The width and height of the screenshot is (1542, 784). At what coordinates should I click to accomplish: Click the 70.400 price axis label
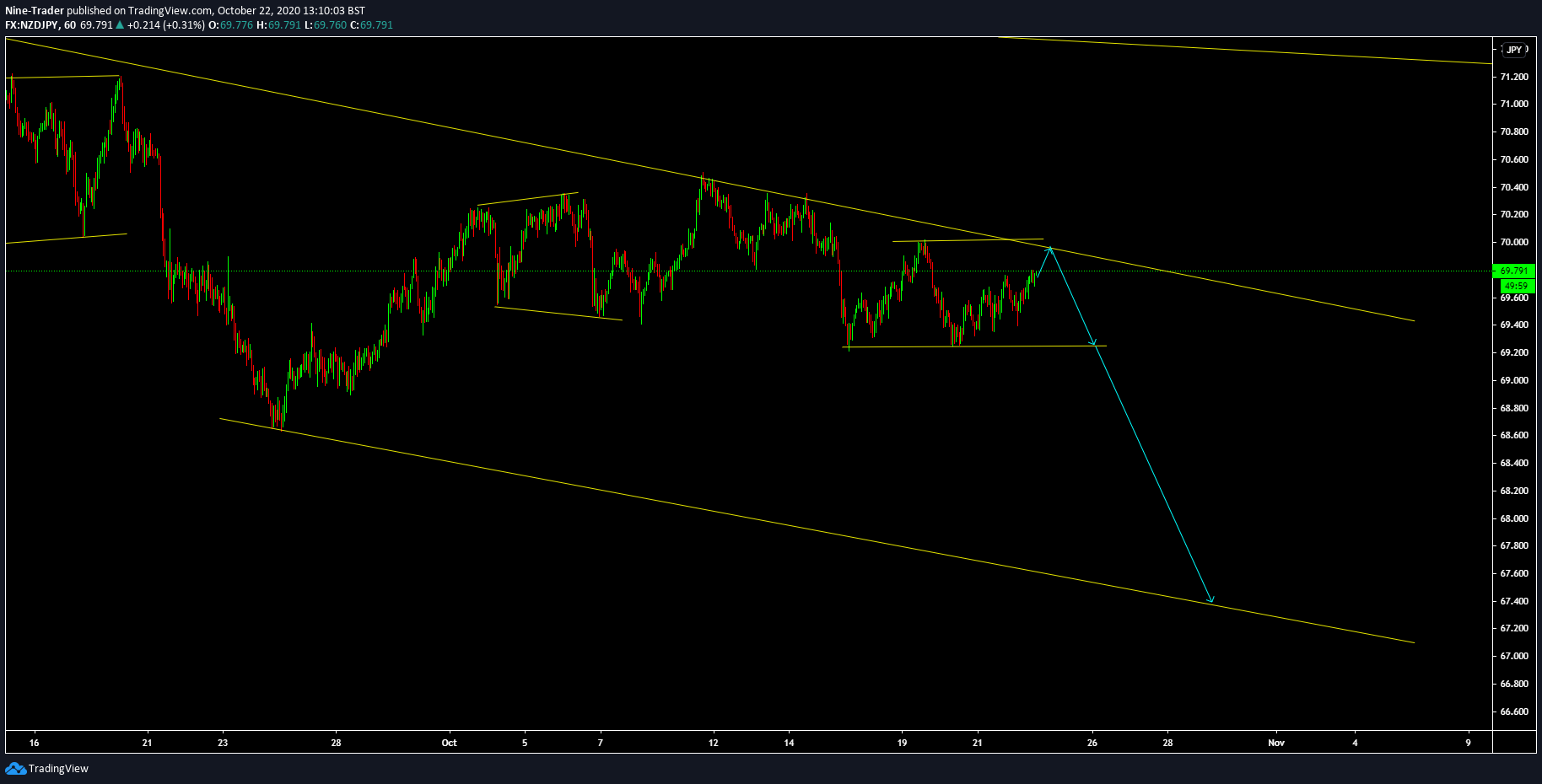click(x=1514, y=187)
